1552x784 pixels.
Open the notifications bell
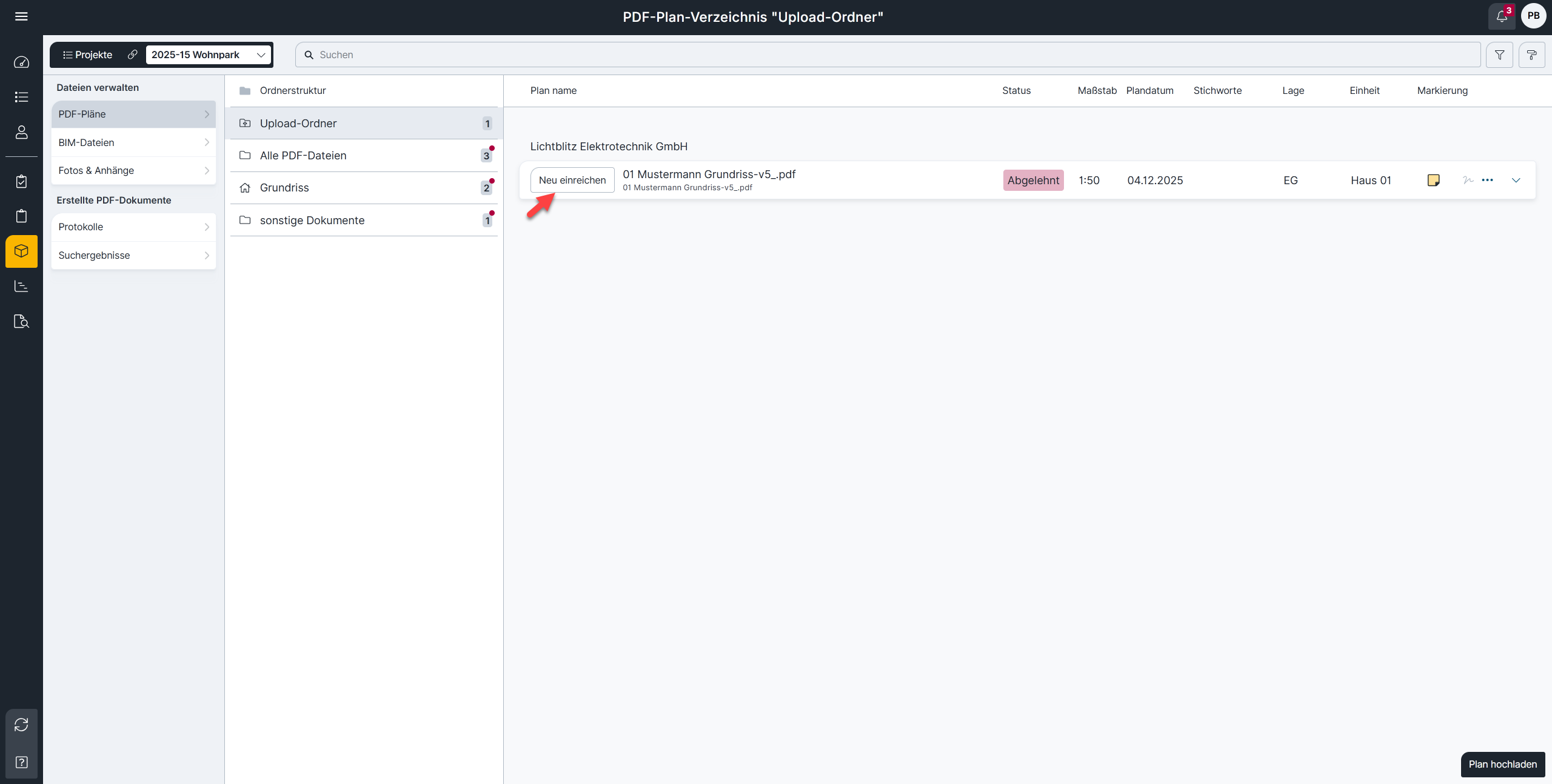pos(1501,16)
